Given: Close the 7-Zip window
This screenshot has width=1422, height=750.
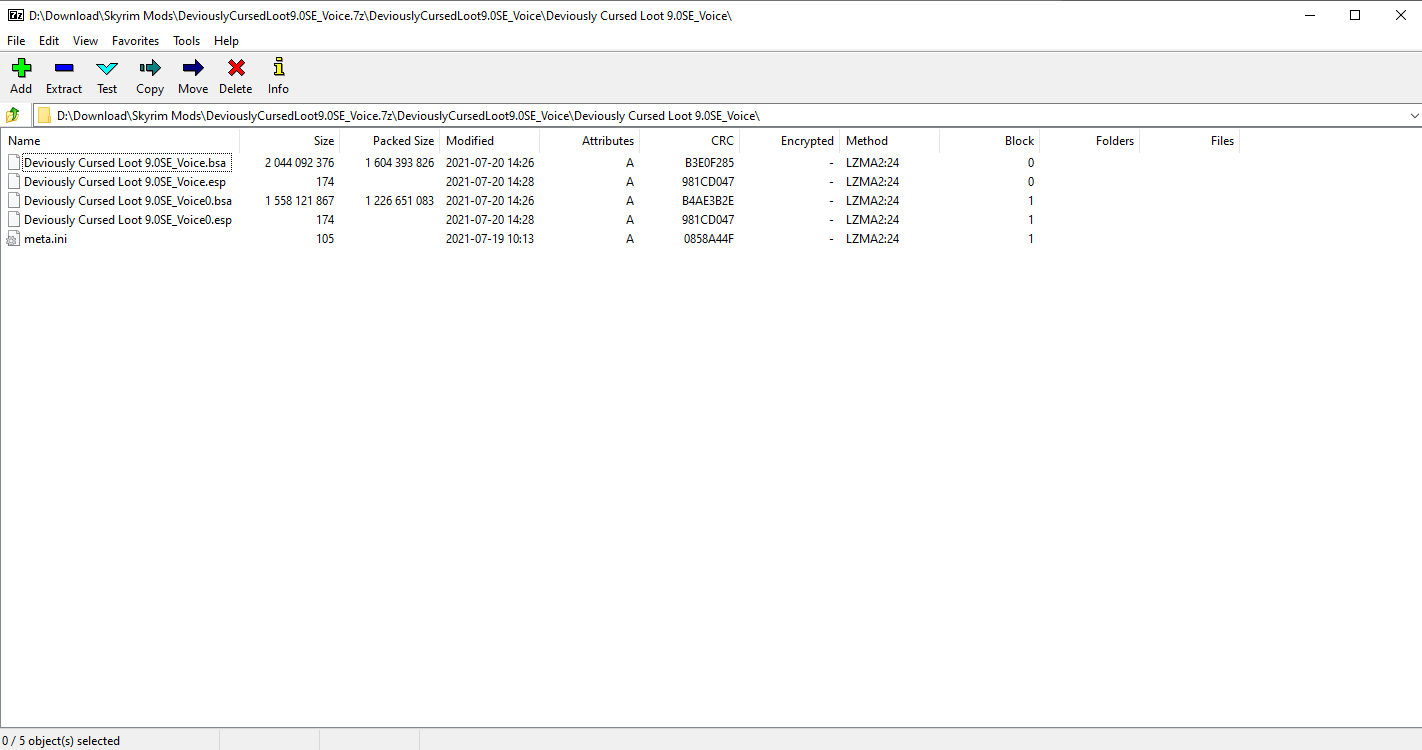Looking at the screenshot, I should 1400,15.
